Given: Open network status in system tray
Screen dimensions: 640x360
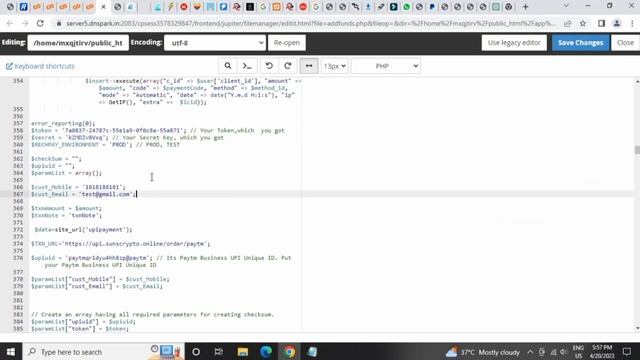Looking at the screenshot, I should [553, 352].
